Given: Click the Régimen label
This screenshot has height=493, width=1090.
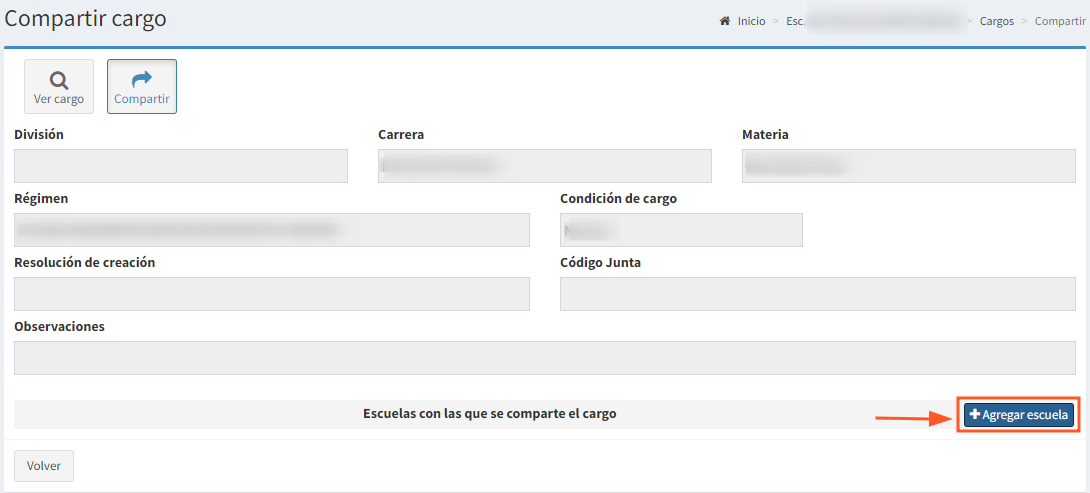Looking at the screenshot, I should tap(41, 199).
